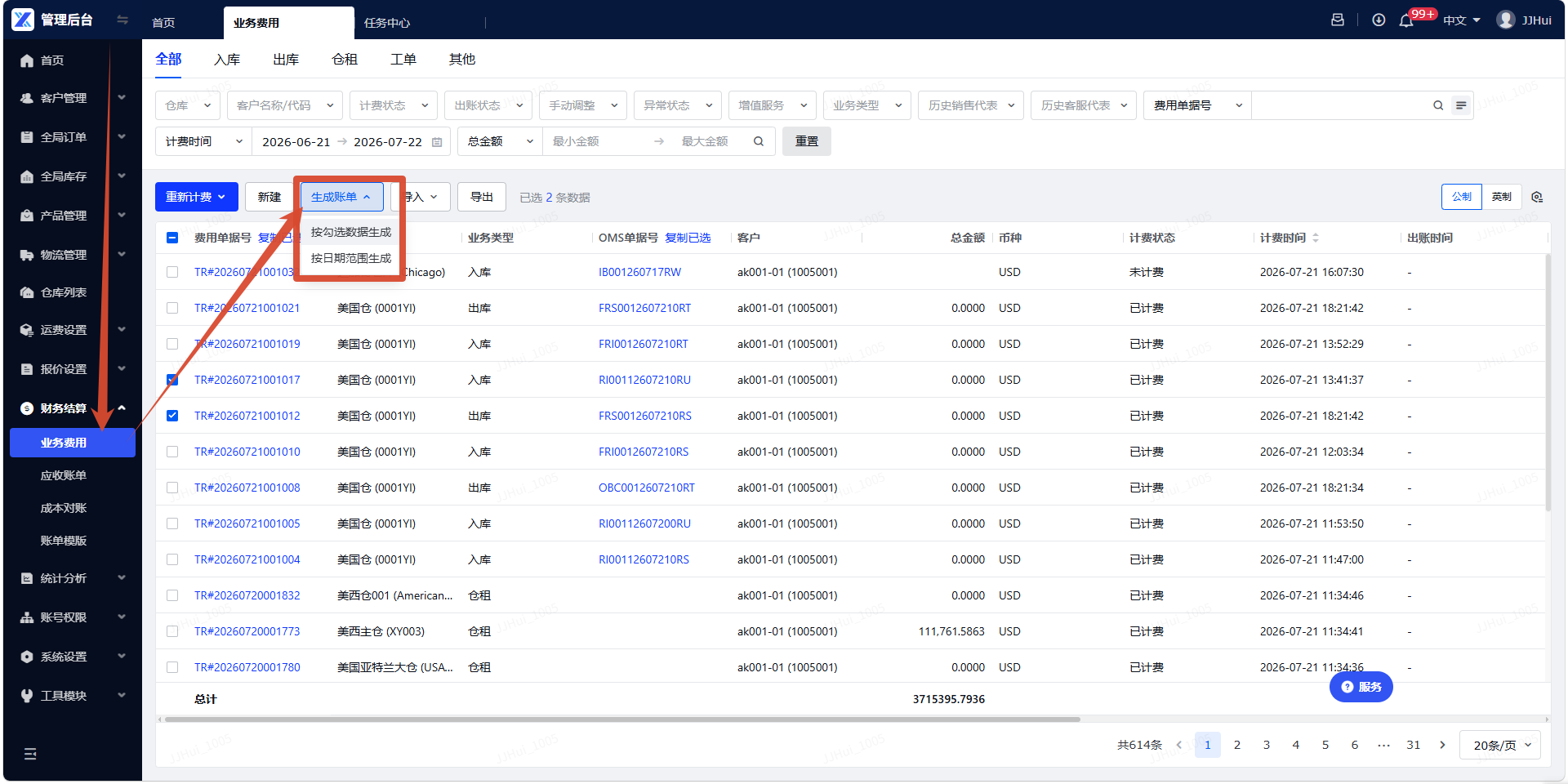Click the 最小金额 input field
The width and height of the screenshot is (1568, 784).
tap(596, 141)
